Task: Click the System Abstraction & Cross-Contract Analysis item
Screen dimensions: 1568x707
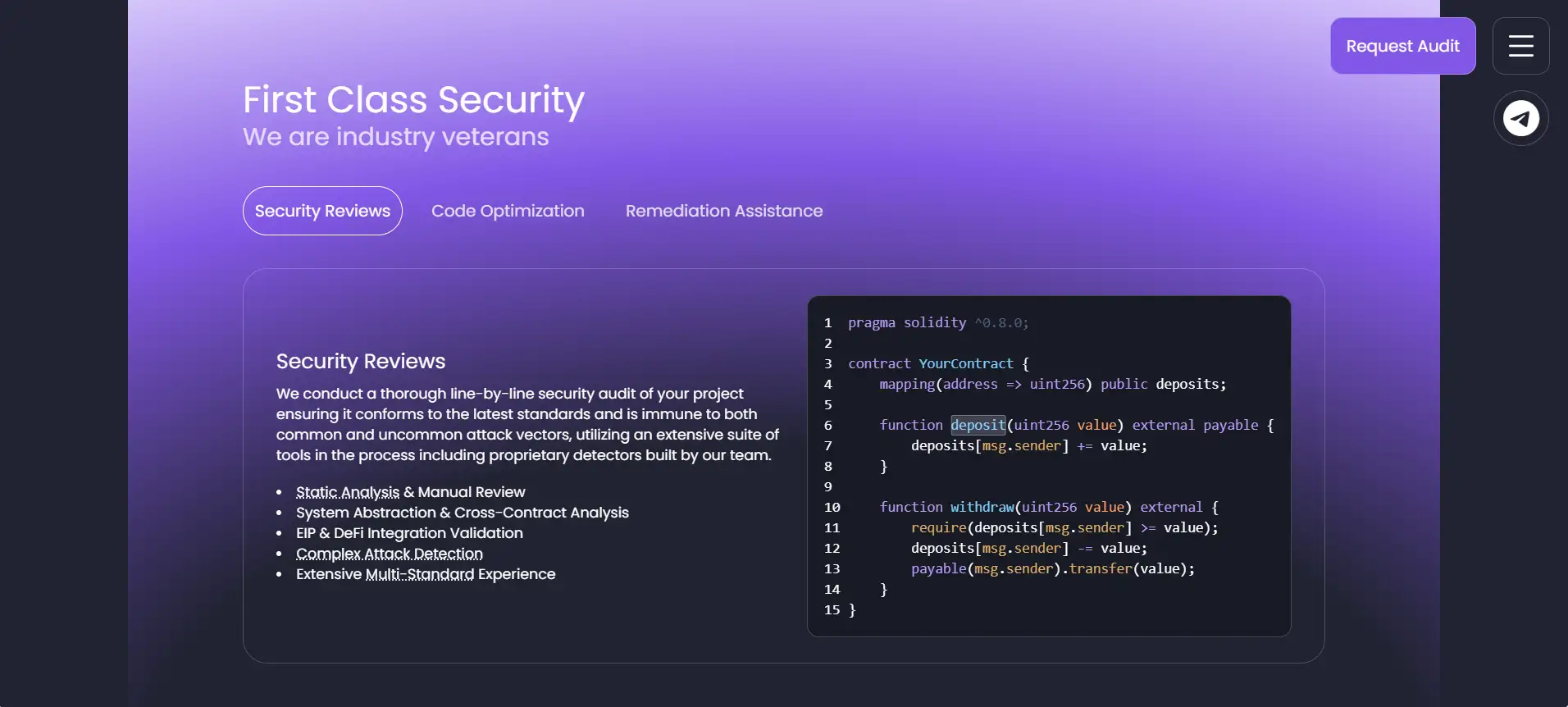Action: point(462,513)
